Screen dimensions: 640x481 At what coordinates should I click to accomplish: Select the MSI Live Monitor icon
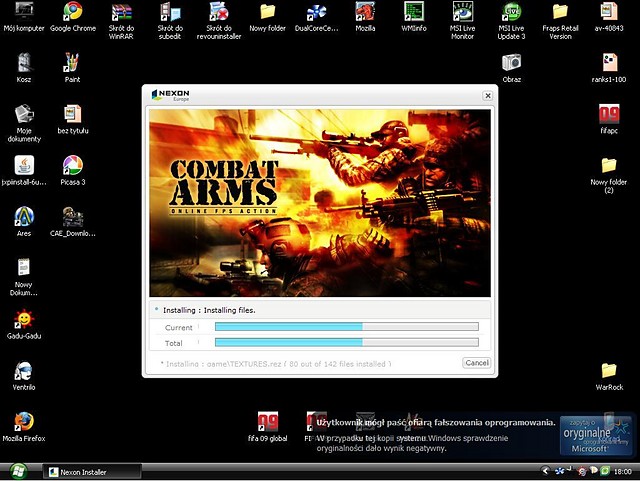pyautogui.click(x=462, y=20)
